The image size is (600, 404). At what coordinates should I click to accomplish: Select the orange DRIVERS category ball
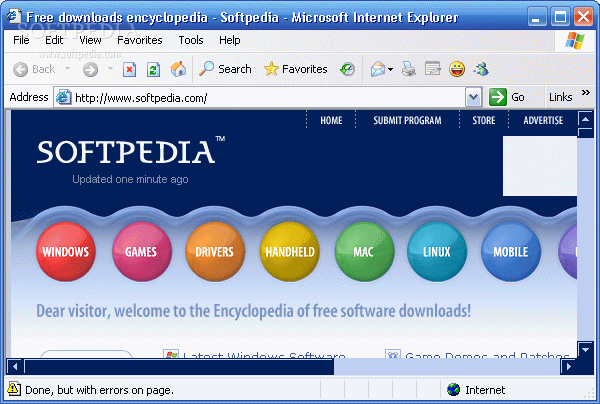pyautogui.click(x=215, y=252)
